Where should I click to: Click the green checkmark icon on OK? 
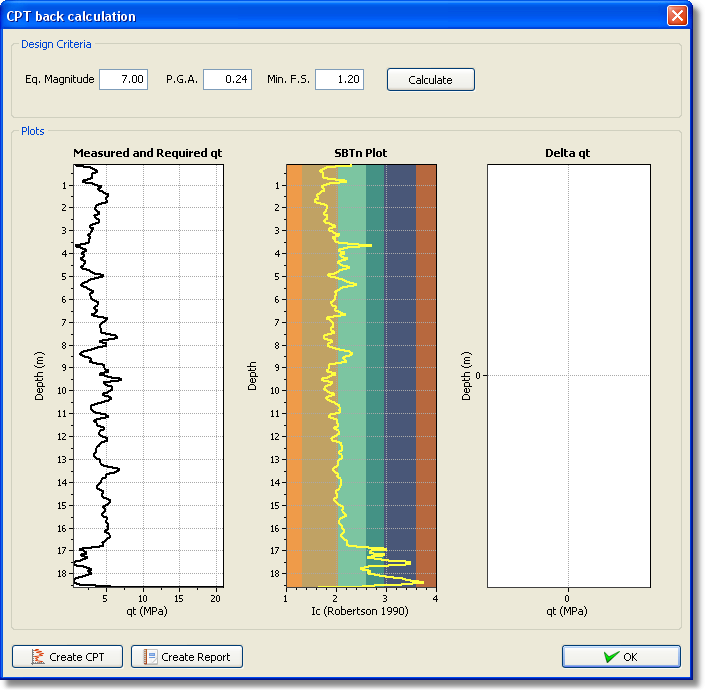(x=609, y=657)
